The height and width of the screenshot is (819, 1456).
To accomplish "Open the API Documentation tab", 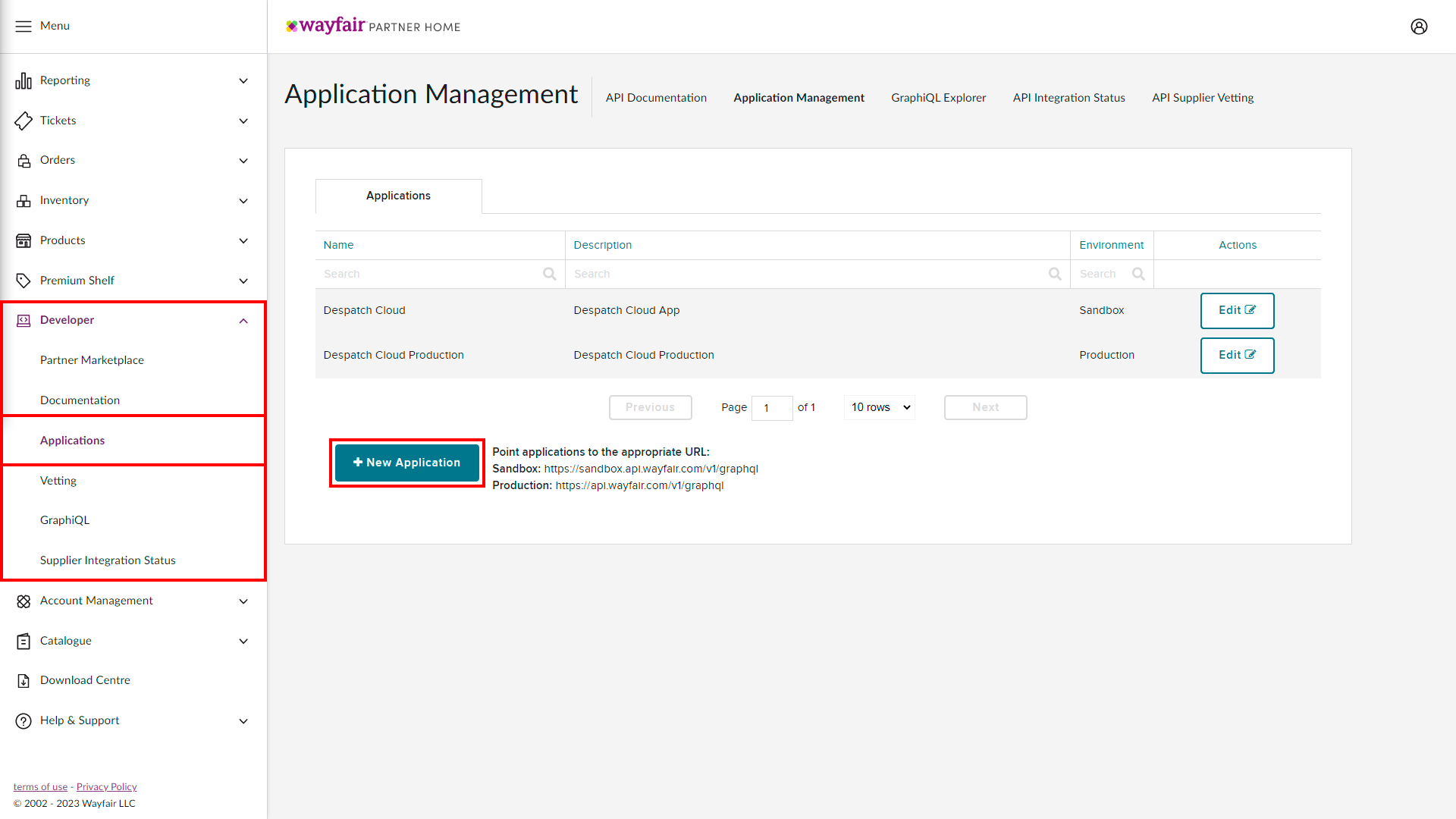I will pos(656,98).
